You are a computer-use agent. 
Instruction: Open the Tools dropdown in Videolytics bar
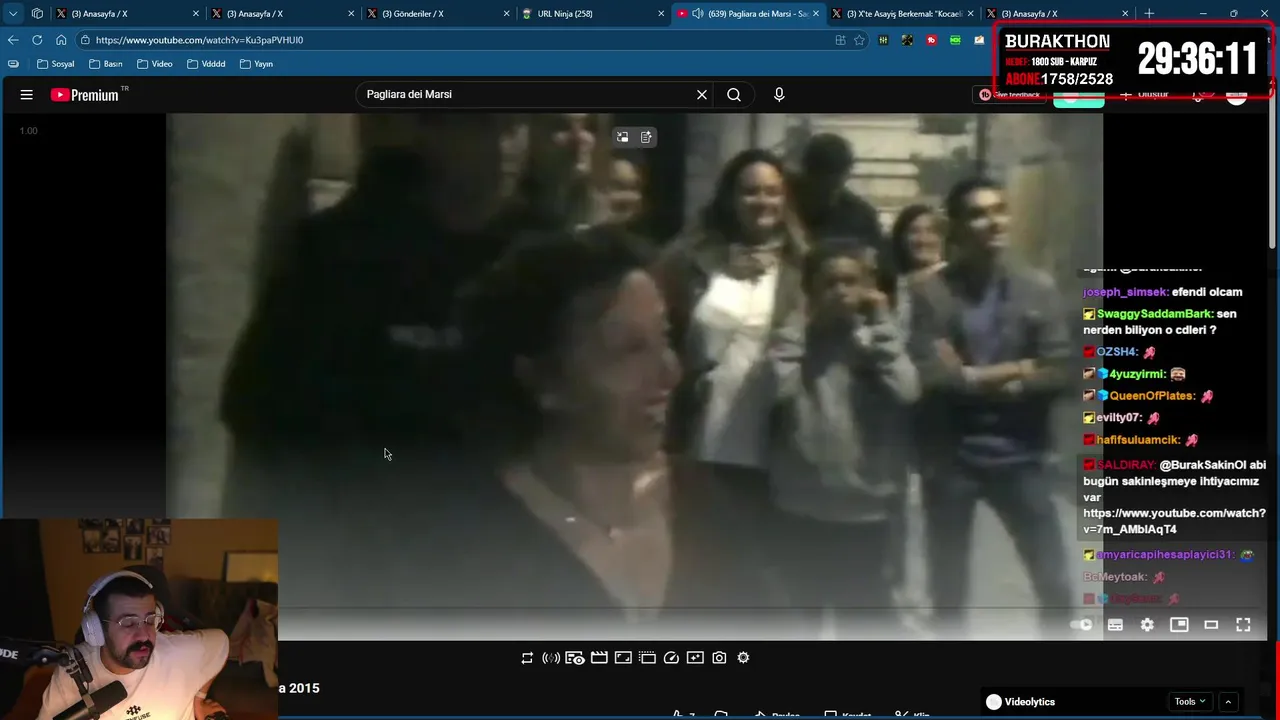[1190, 702]
